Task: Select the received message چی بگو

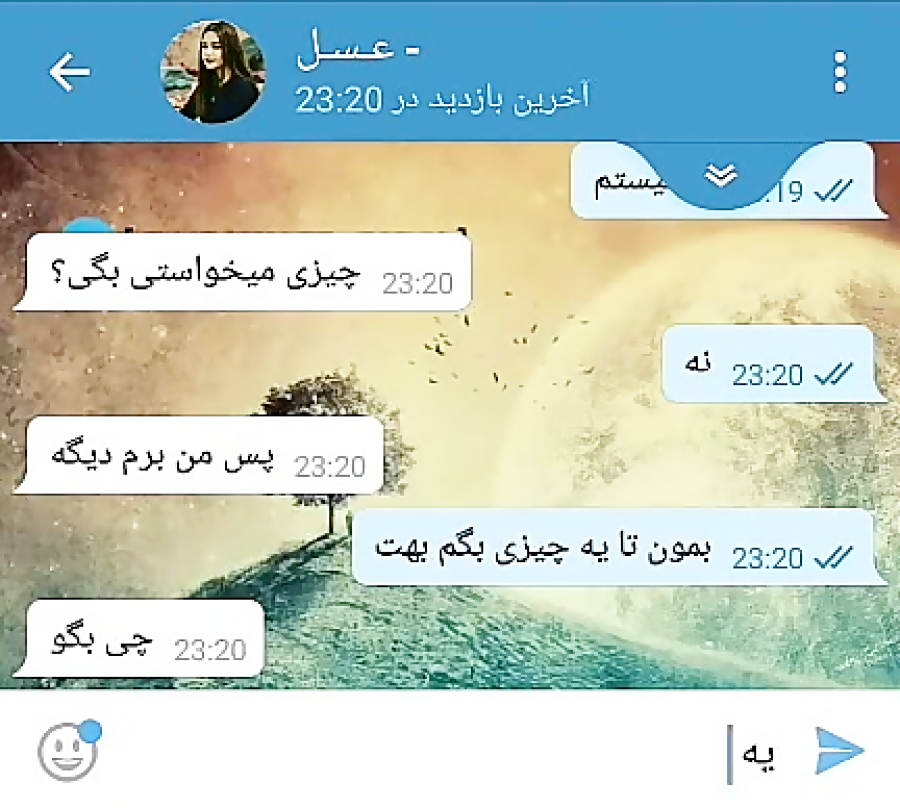Action: click(x=140, y=639)
